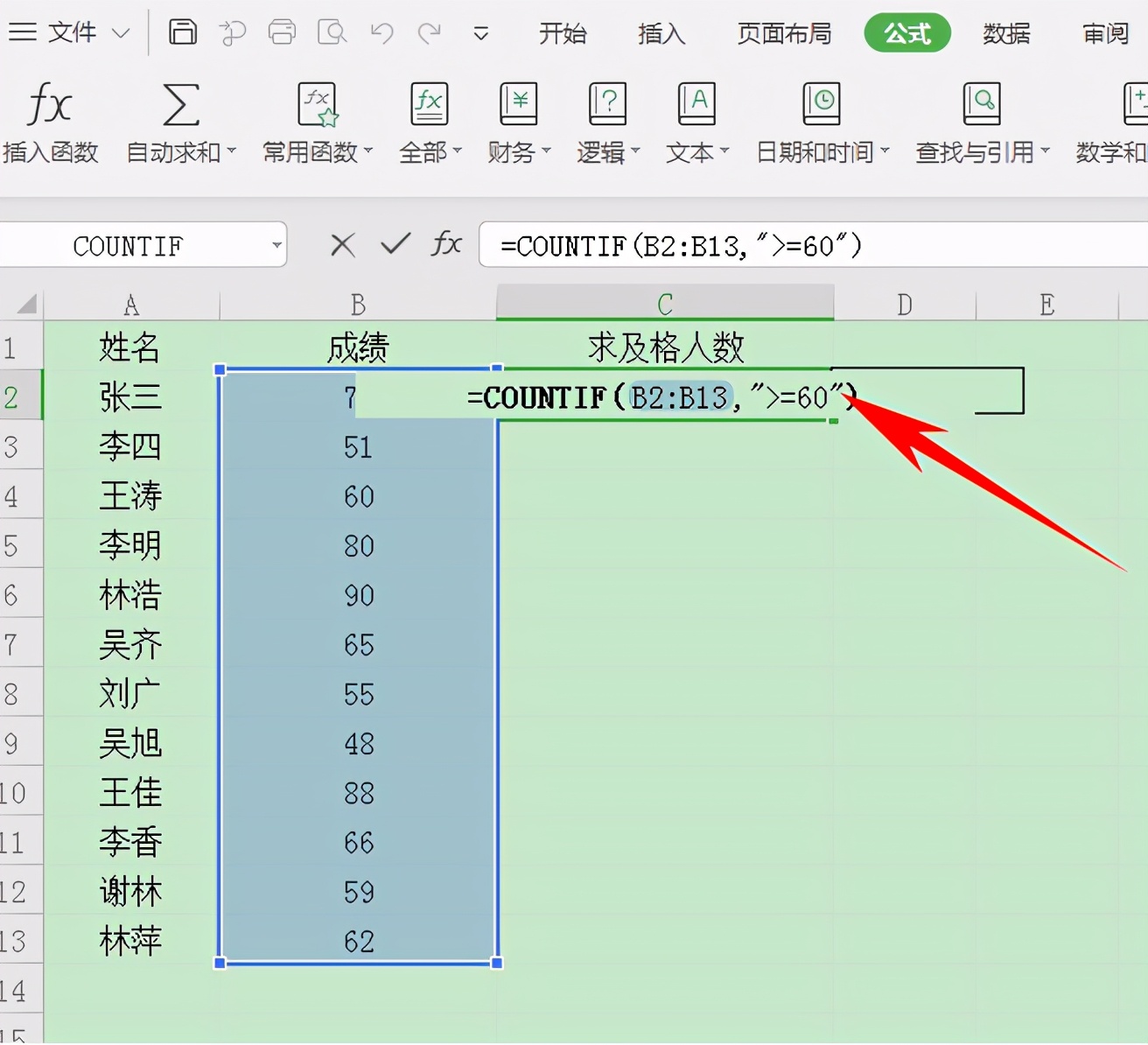Click cell containing 林浩
Viewport: 1148px width, 1045px height.
pyautogui.click(x=129, y=595)
